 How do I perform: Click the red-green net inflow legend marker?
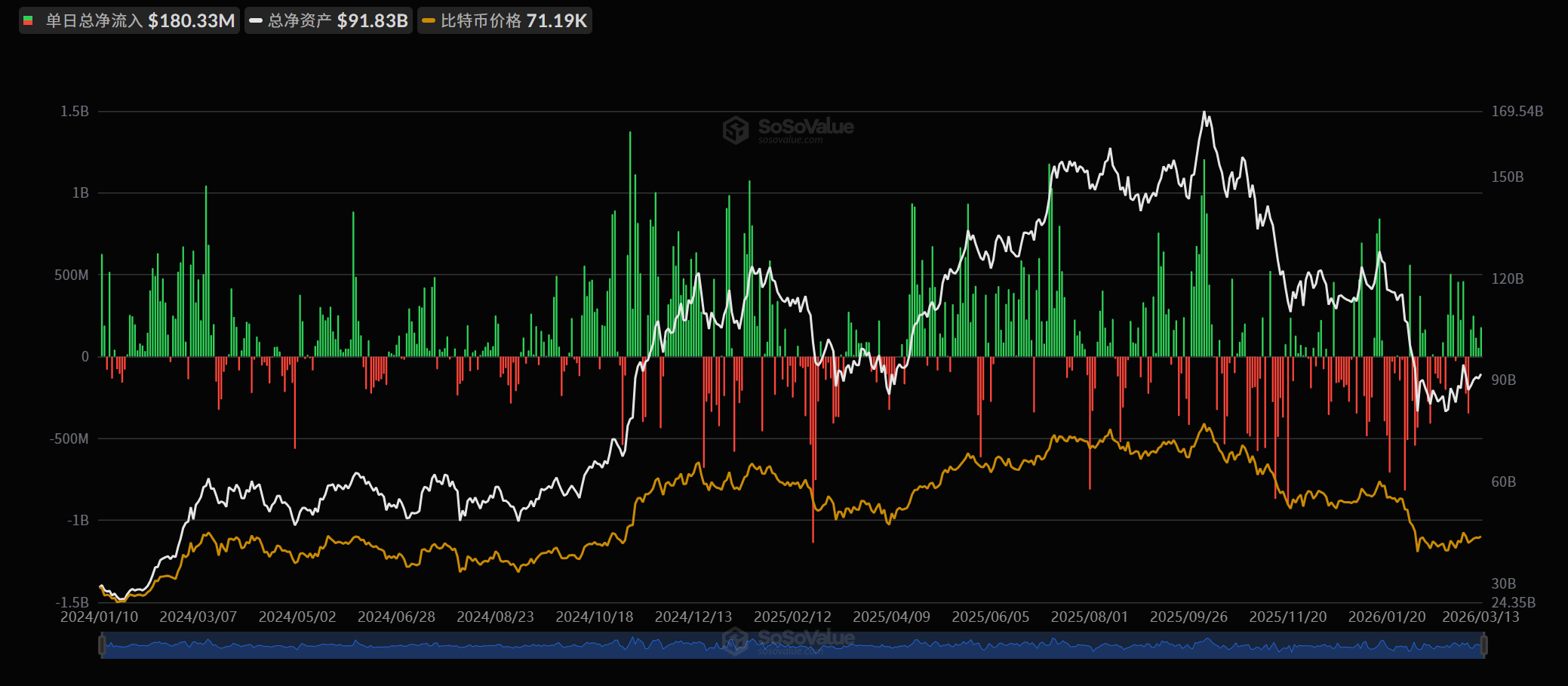(x=29, y=21)
